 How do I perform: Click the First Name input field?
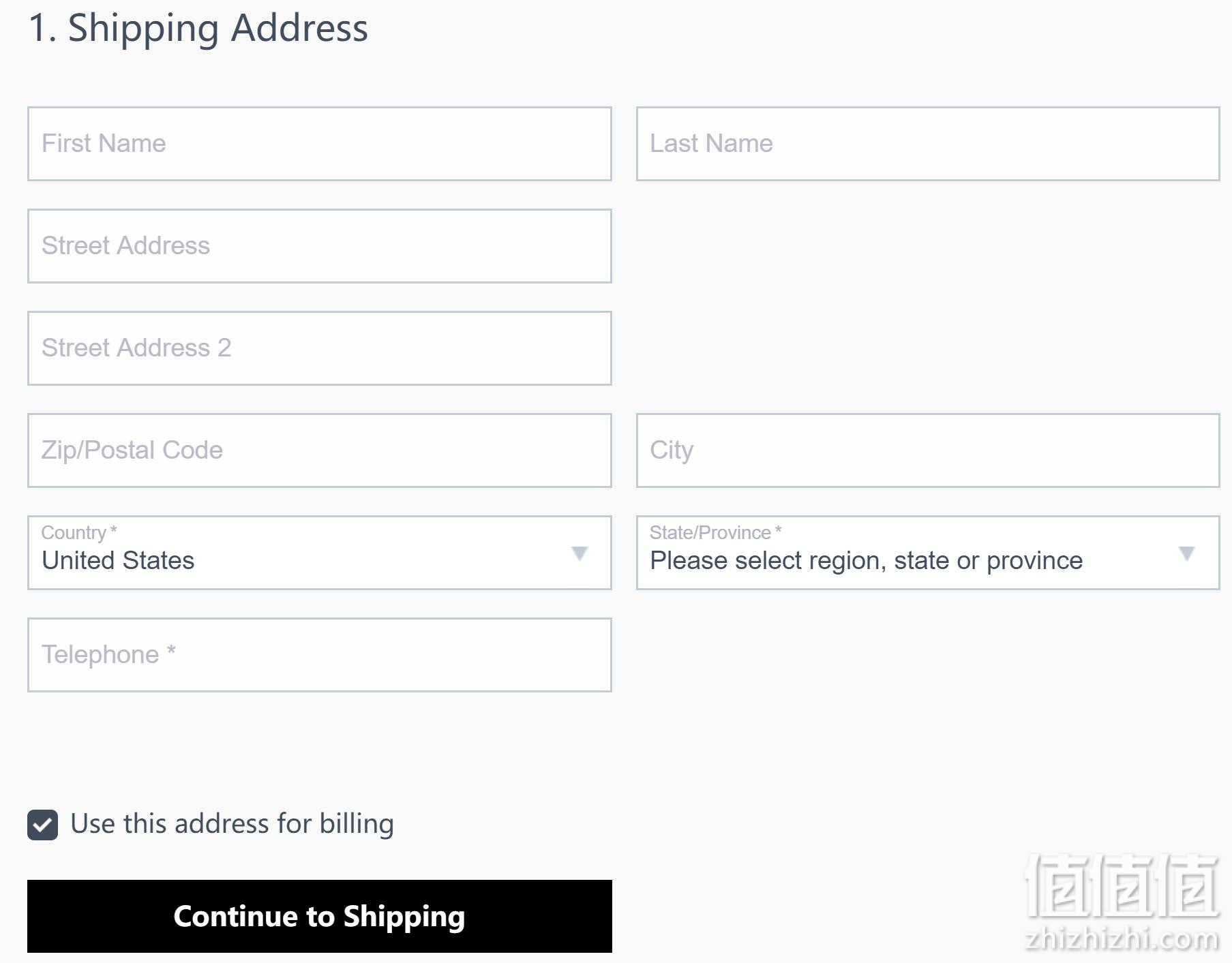tap(319, 144)
